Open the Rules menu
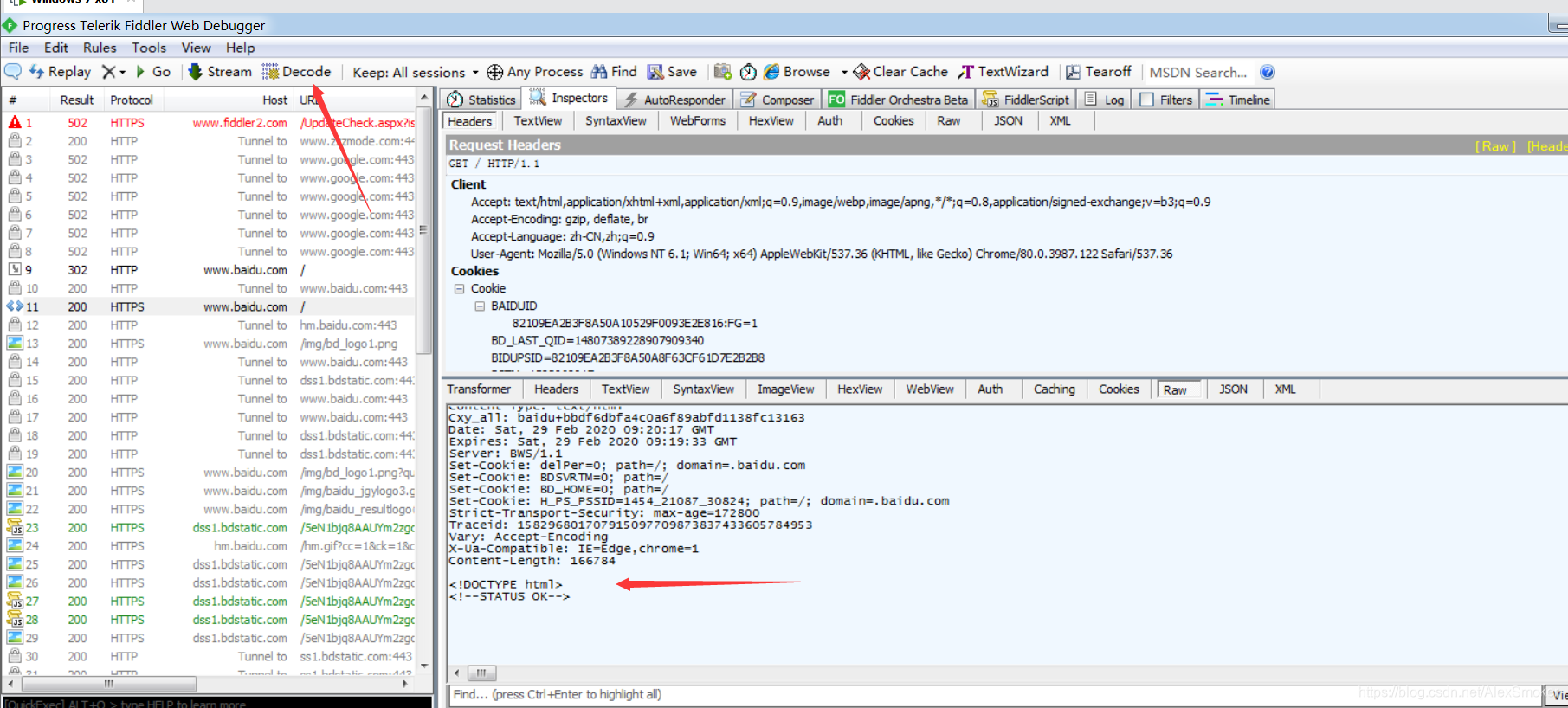Viewport: 1568px width, 708px height. [100, 48]
